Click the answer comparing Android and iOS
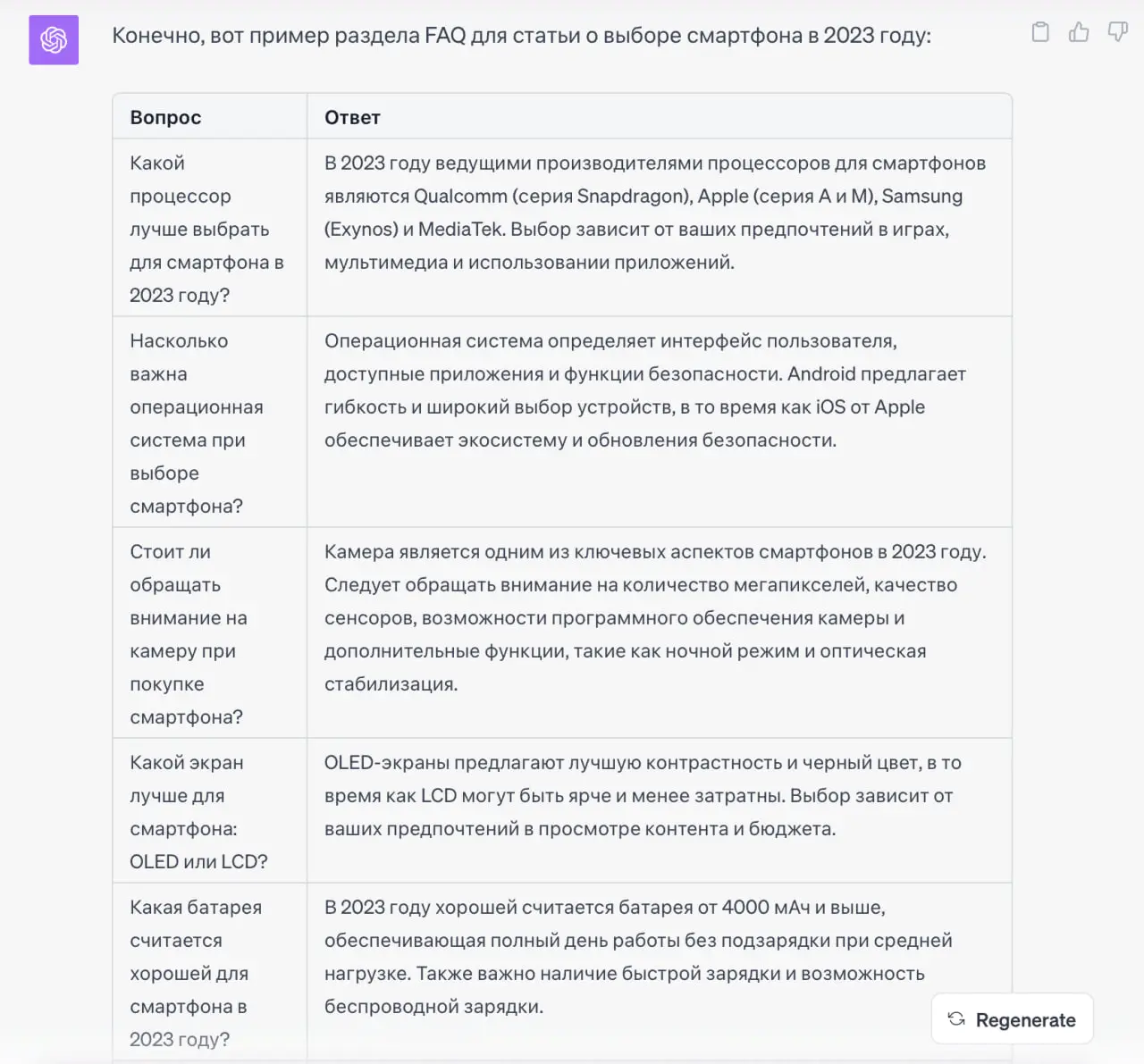This screenshot has width=1144, height=1064. 645,390
